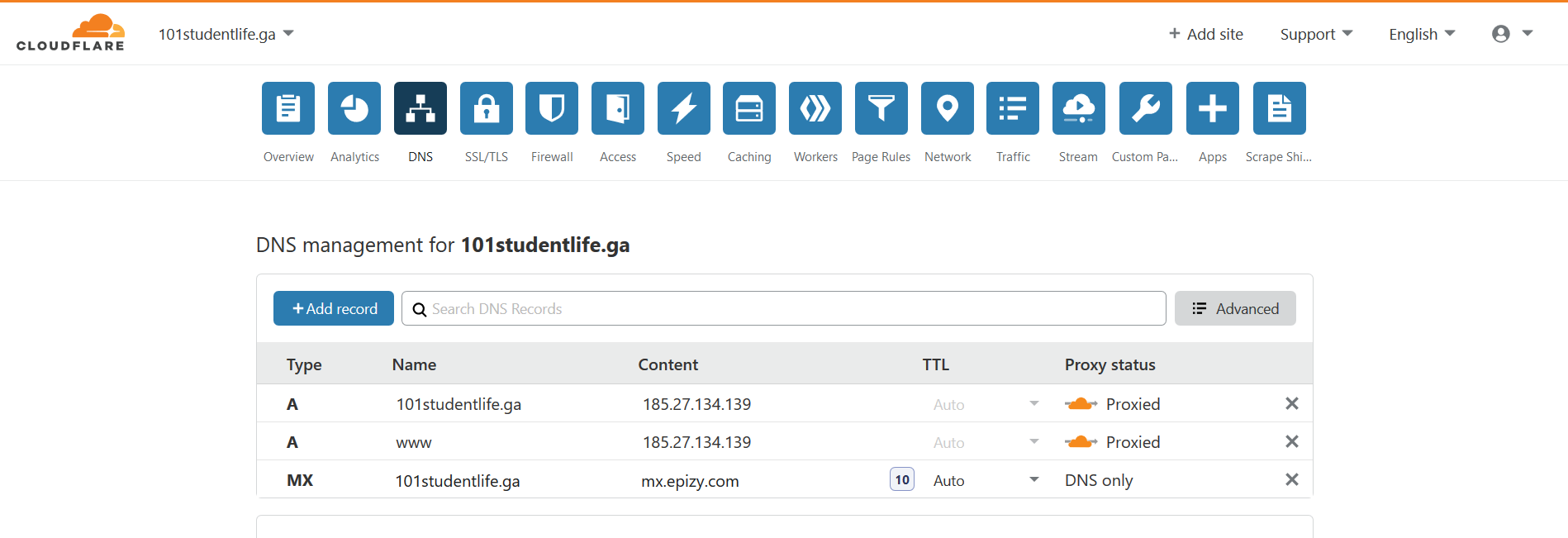Toggle the orange cloud for www record

click(1081, 442)
